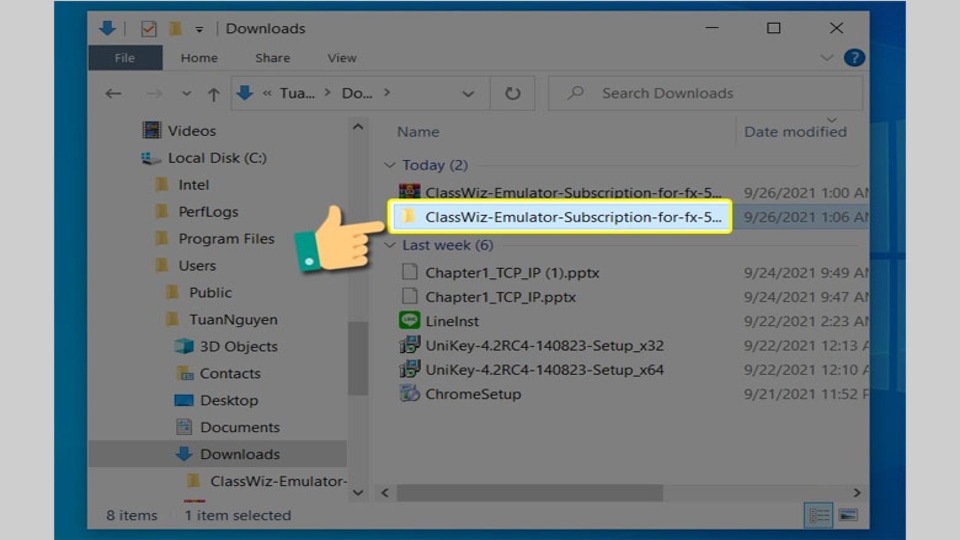Switch to the Share ribbon tab
This screenshot has width=960, height=540.
tap(272, 58)
